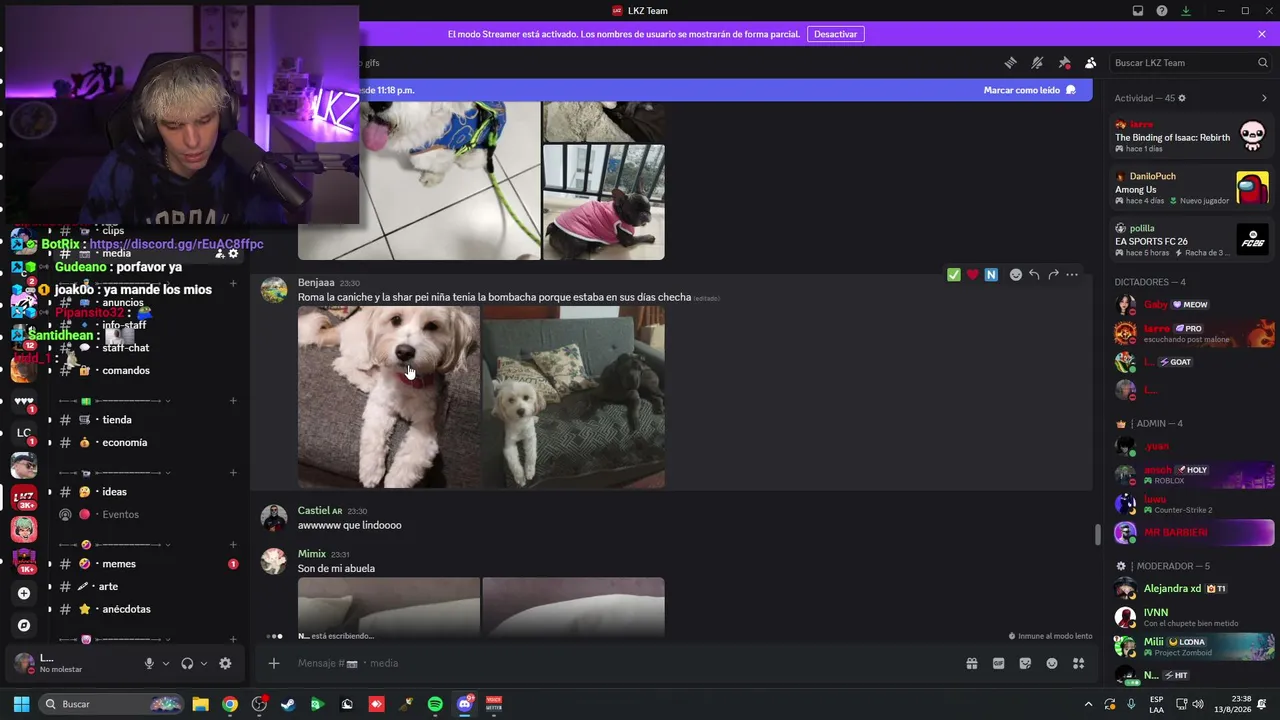Viewport: 1280px width, 720px height.
Task: Add blue N reaction on Benjaaa message
Action: point(991,275)
